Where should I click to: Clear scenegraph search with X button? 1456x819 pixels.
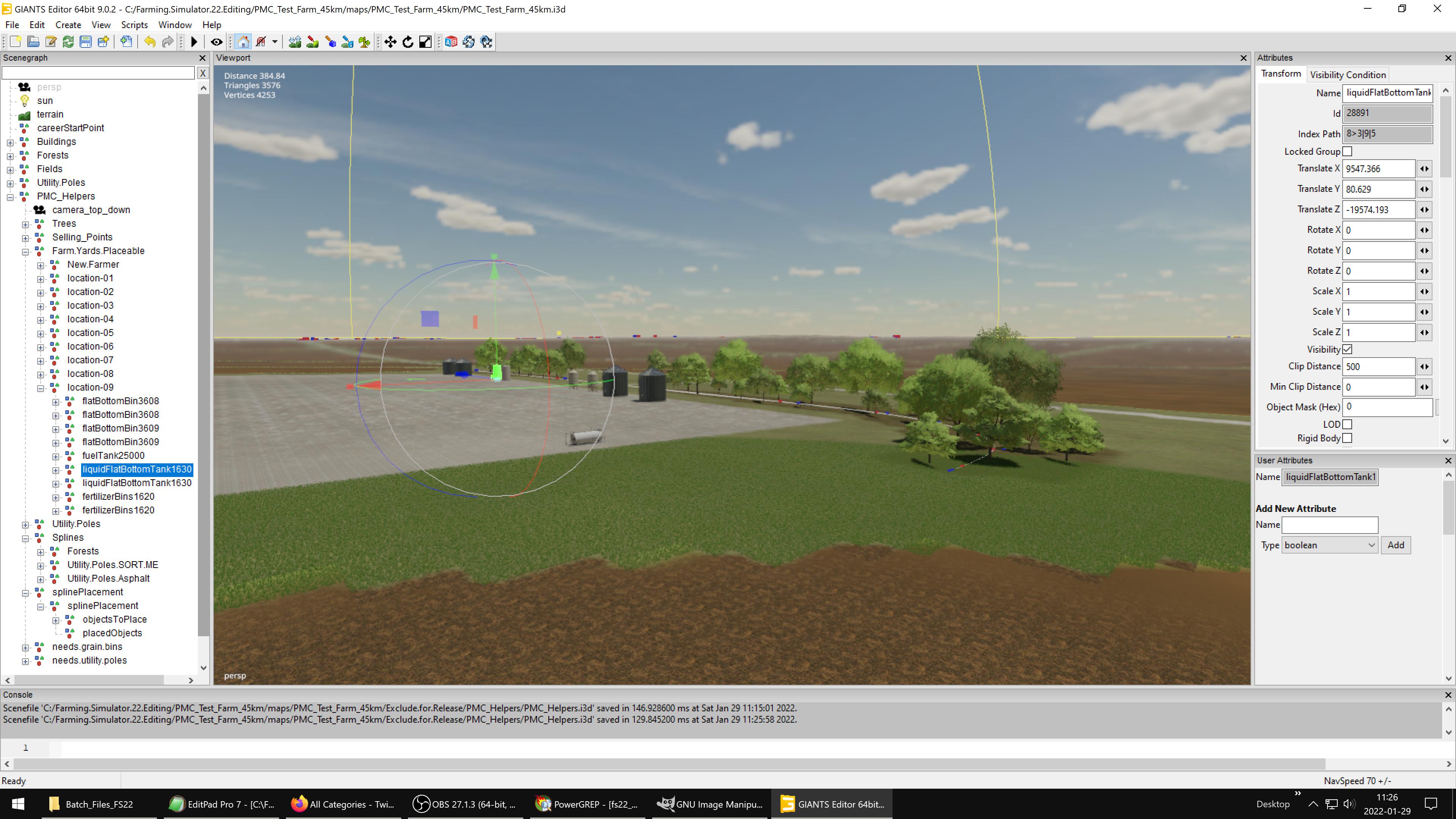point(203,73)
